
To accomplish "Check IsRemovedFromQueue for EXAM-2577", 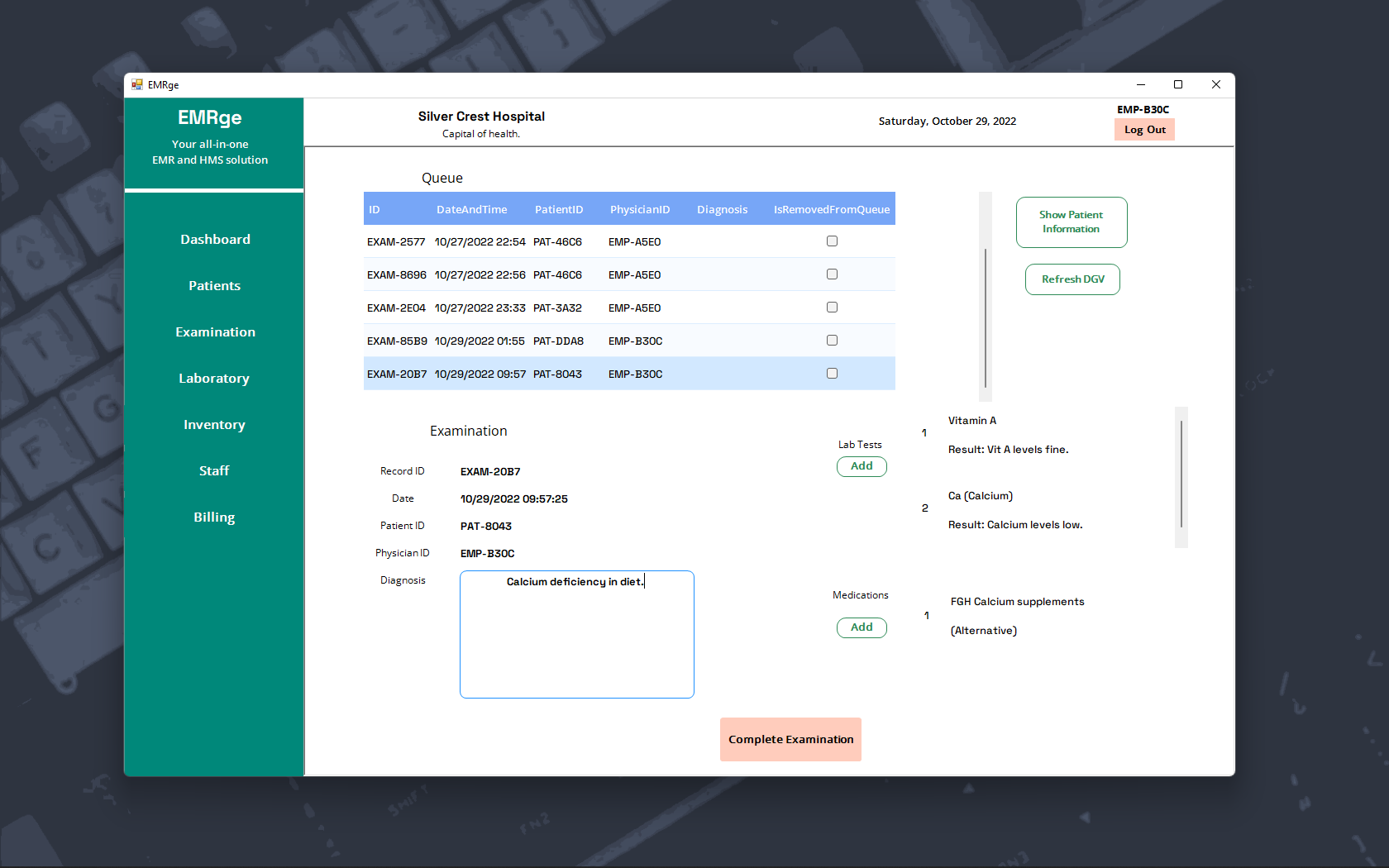I will 832,241.
